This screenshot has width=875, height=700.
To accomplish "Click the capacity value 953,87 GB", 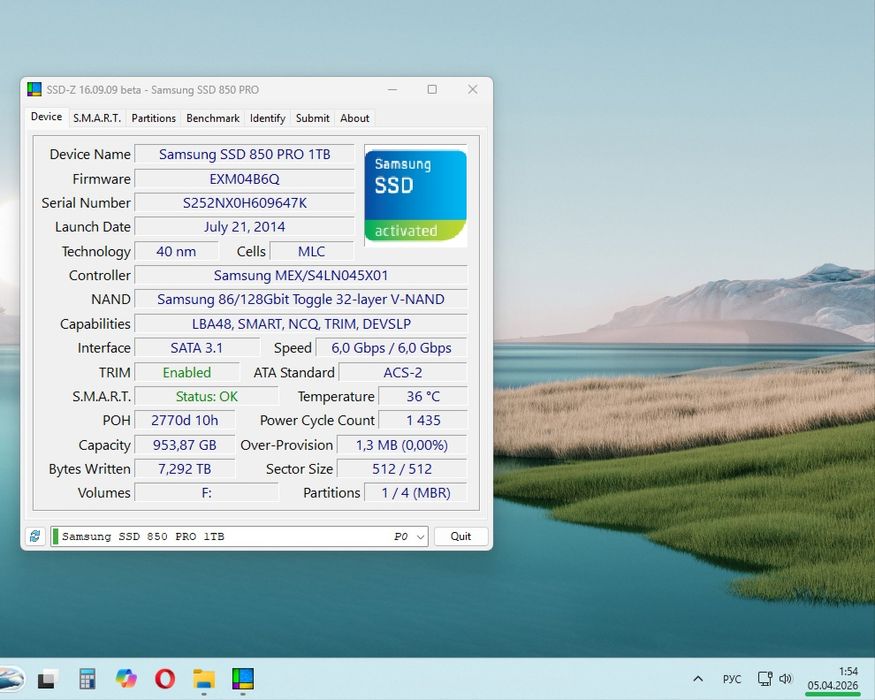I will (x=185, y=445).
